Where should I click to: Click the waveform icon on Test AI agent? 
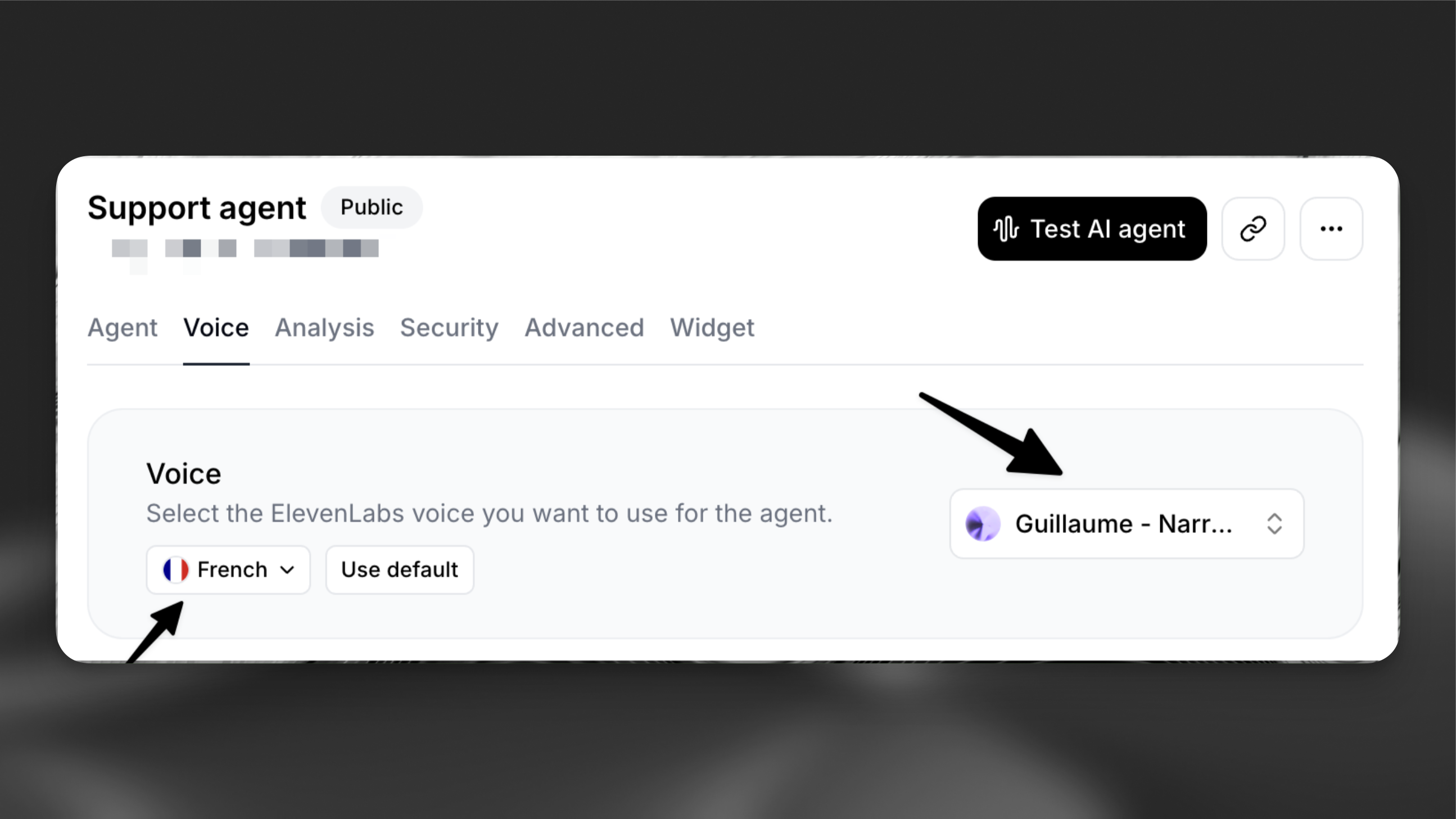pyautogui.click(x=1006, y=229)
